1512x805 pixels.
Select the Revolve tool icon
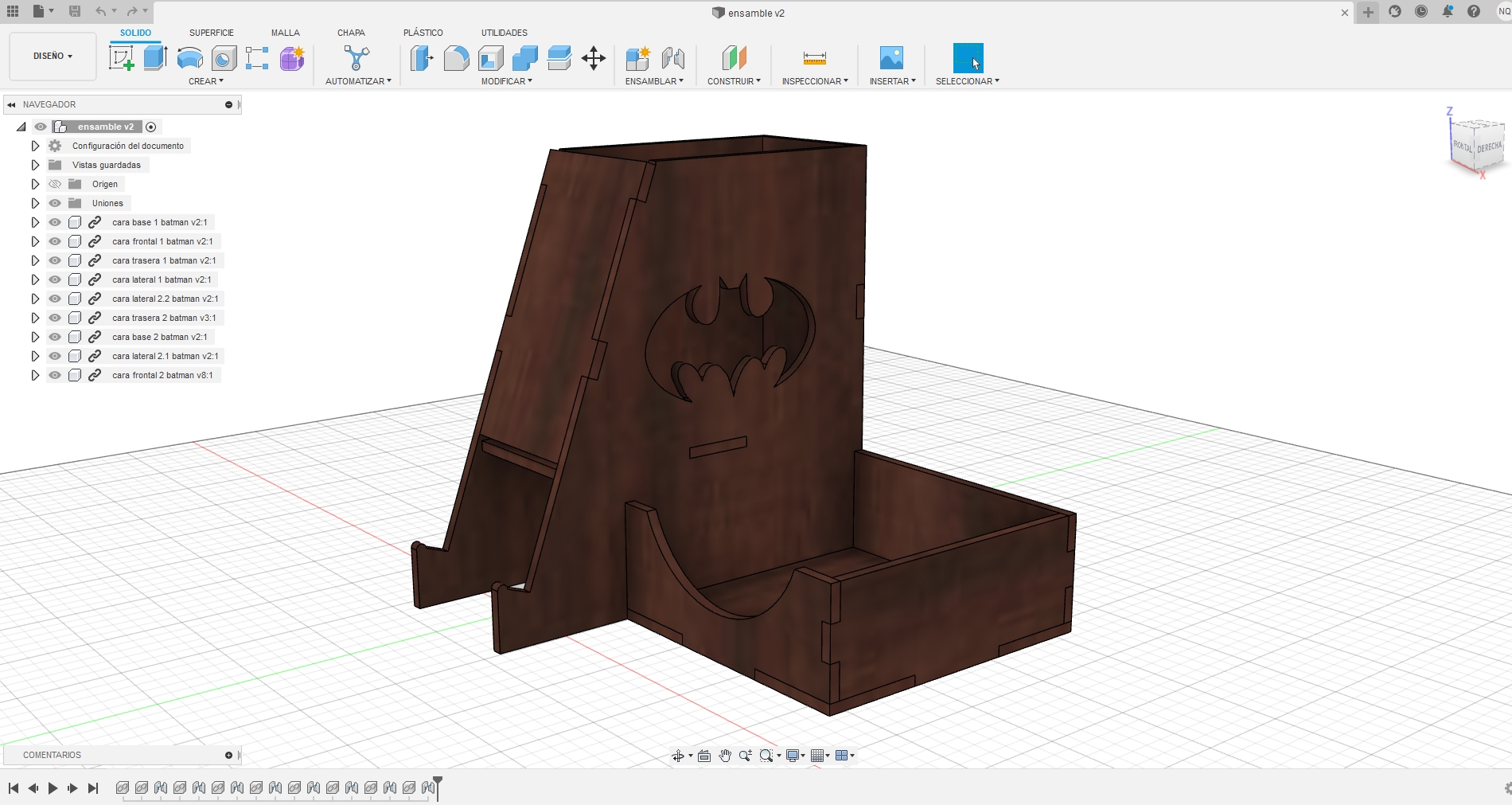[189, 58]
